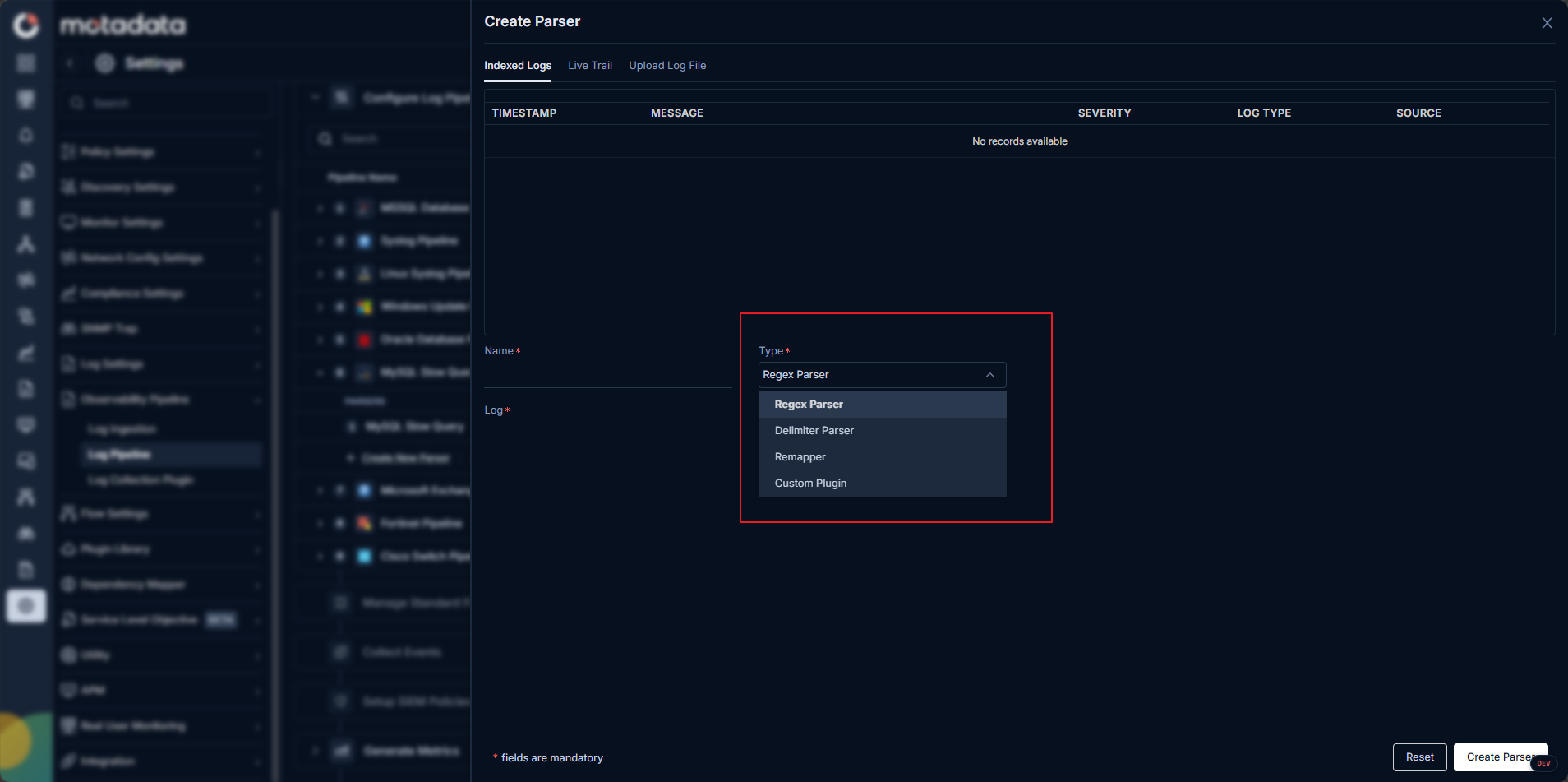The height and width of the screenshot is (782, 1568).
Task: Choose Delimiter Parser option
Action: [882, 431]
